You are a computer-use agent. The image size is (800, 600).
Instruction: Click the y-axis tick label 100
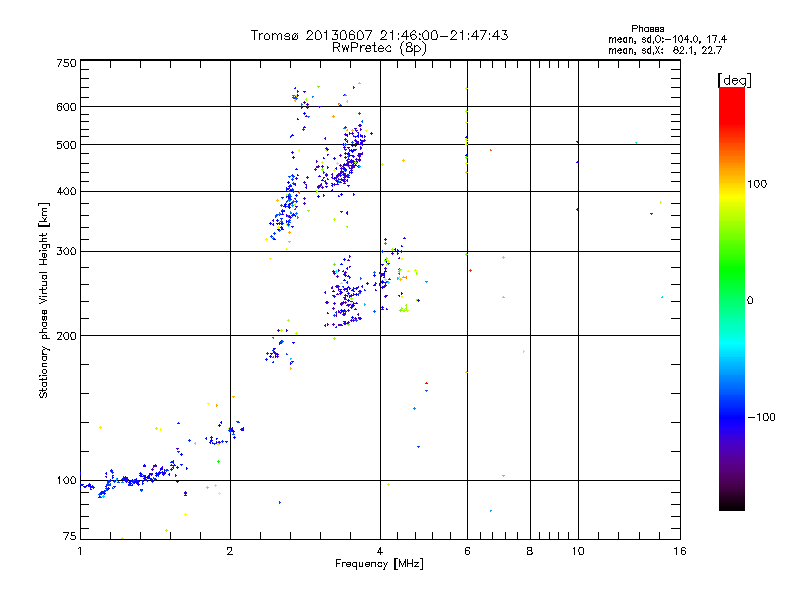coord(66,481)
